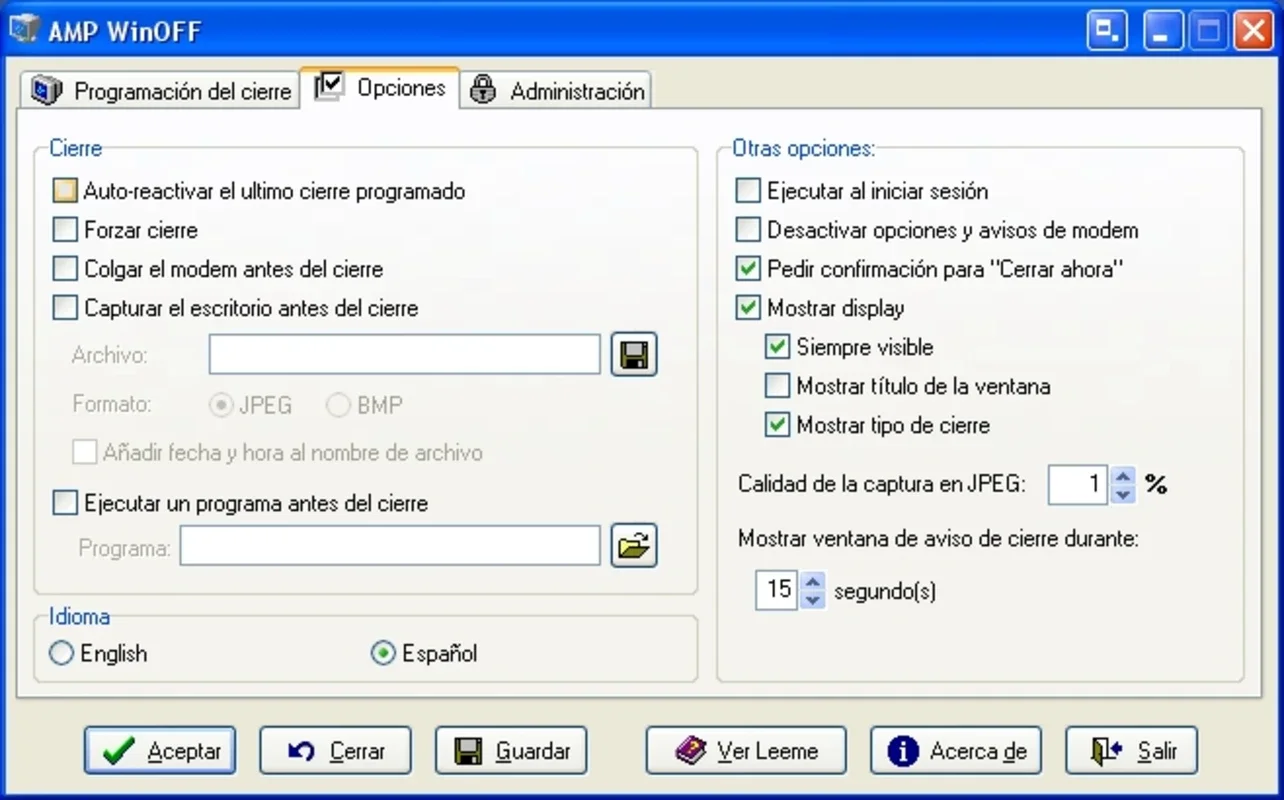Image resolution: width=1284 pixels, height=800 pixels.
Task: Increase warning window seconds with up arrow
Action: (x=813, y=581)
